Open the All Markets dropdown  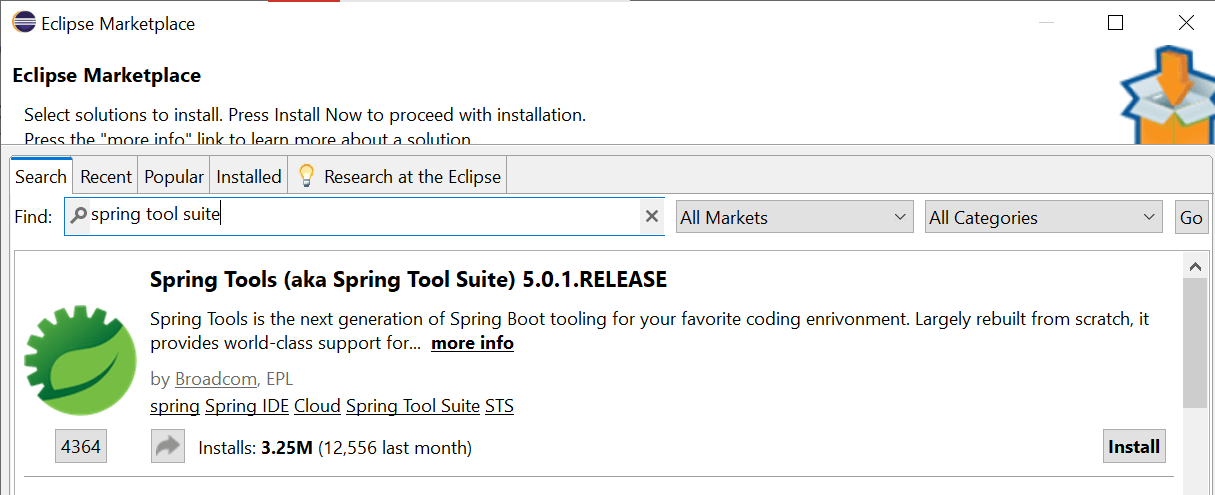click(x=795, y=217)
